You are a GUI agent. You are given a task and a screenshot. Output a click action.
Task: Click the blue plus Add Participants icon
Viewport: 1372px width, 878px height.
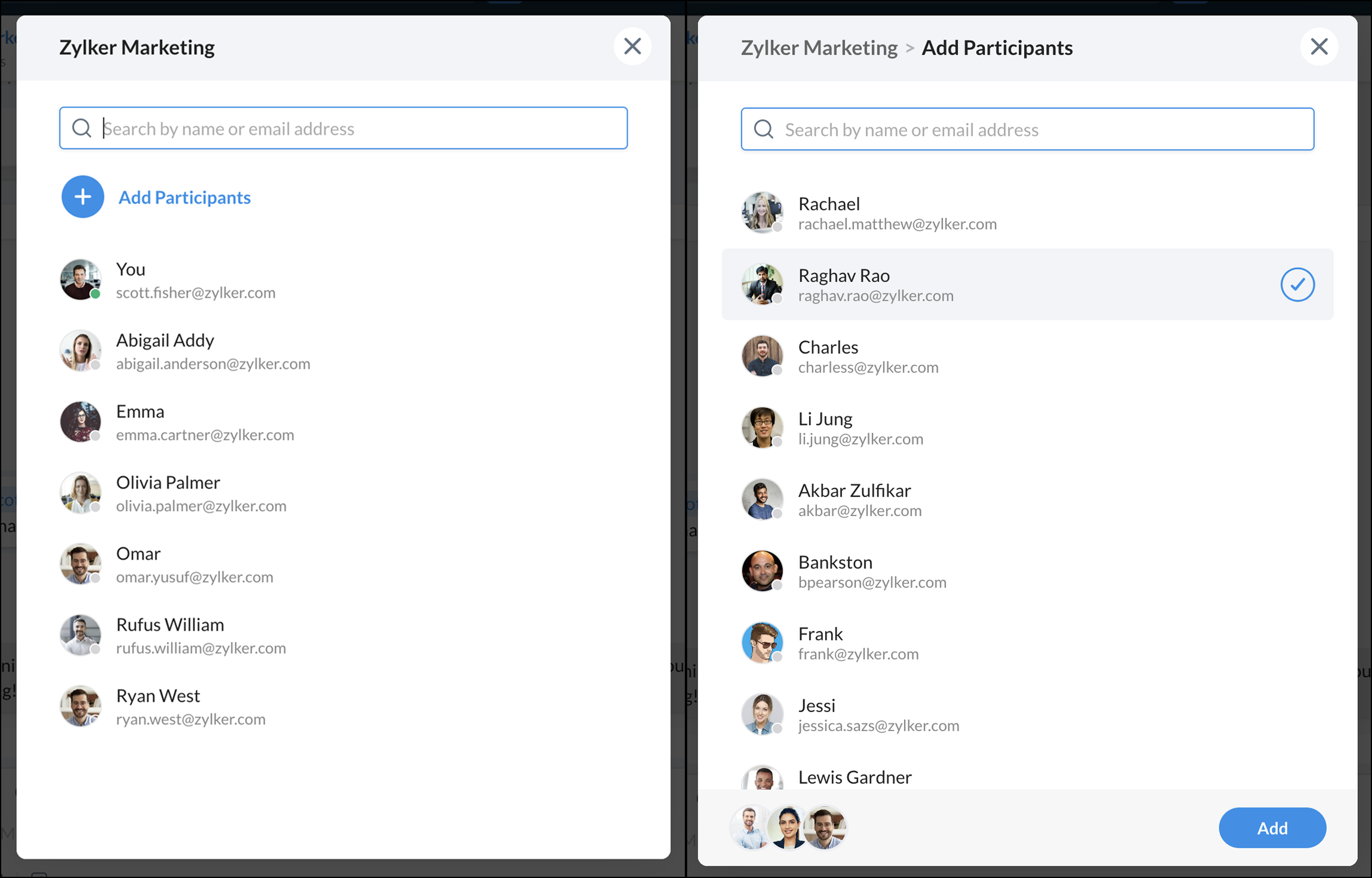tap(82, 197)
